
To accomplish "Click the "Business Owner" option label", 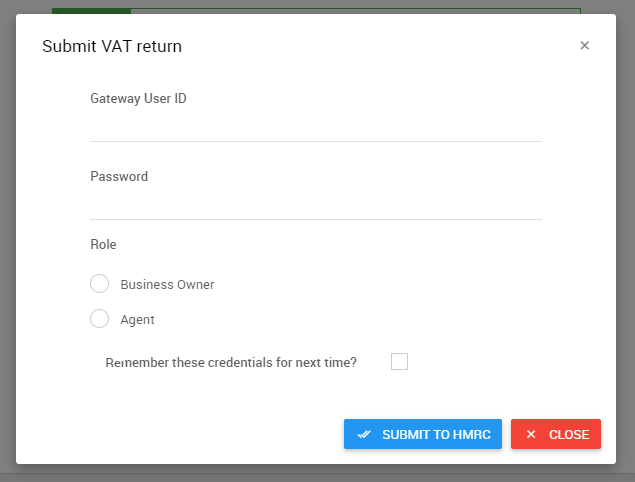I will [x=167, y=284].
